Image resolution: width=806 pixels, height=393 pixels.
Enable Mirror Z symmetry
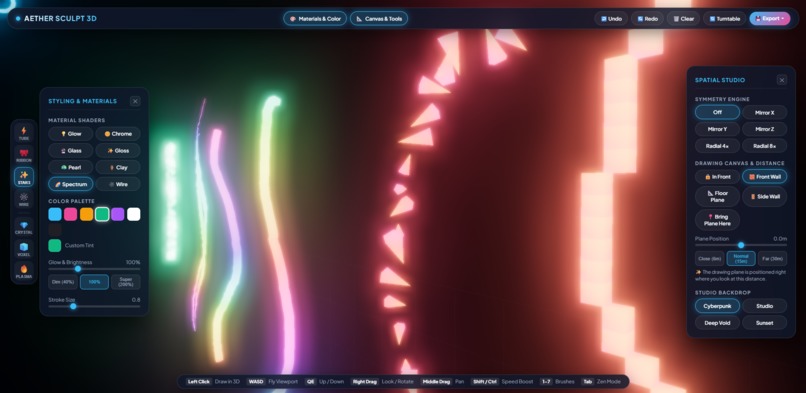[x=764, y=129]
